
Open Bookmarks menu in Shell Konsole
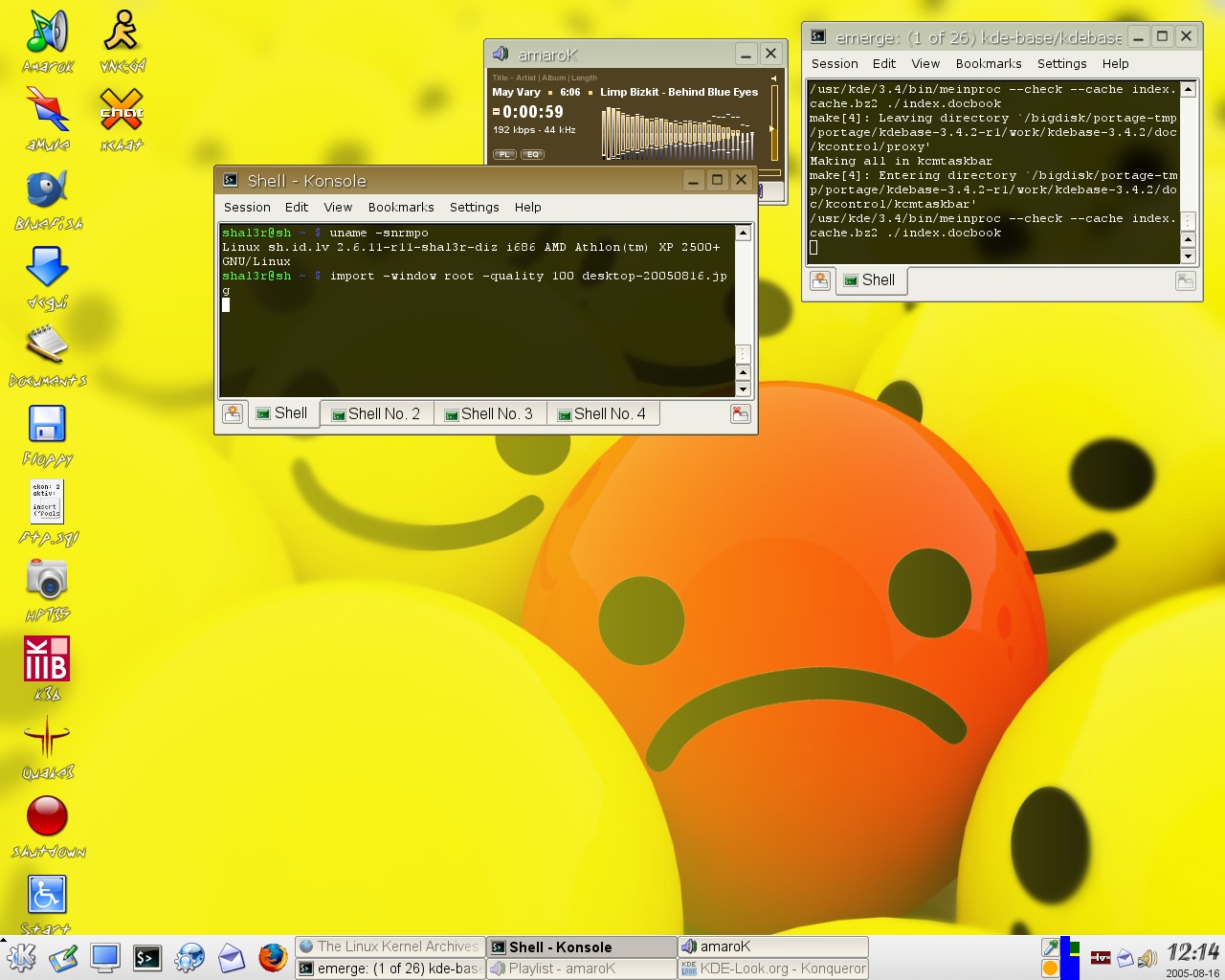click(x=401, y=207)
